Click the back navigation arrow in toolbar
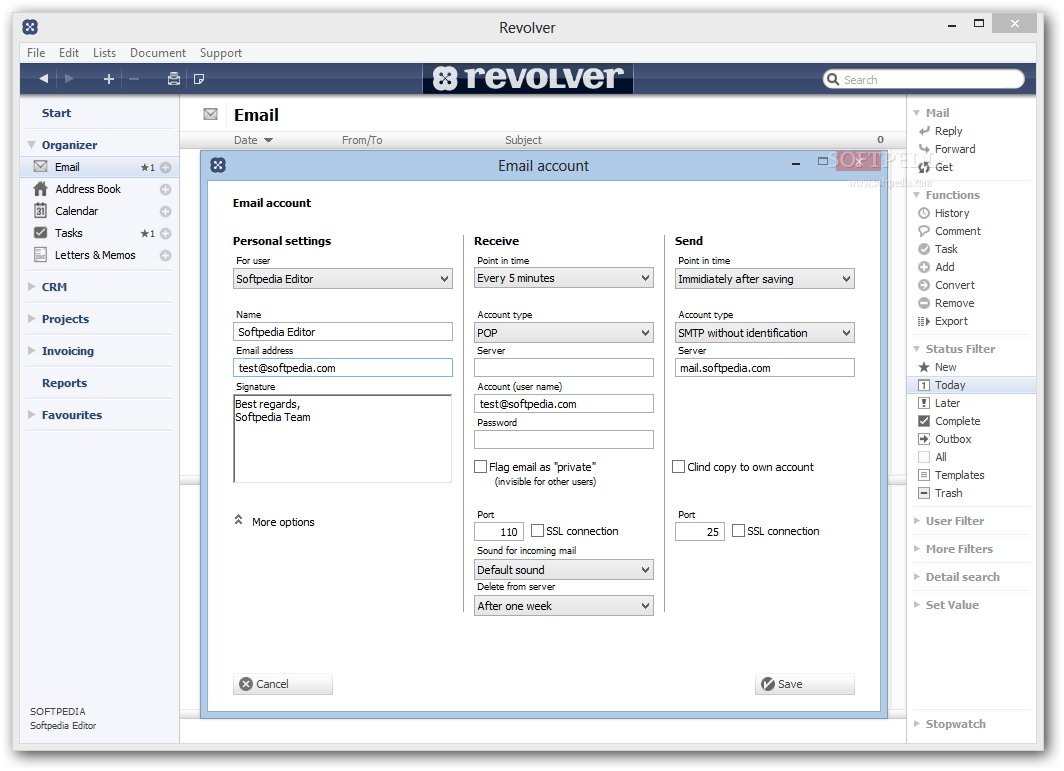Viewport: 1064px width, 771px height. tap(43, 79)
